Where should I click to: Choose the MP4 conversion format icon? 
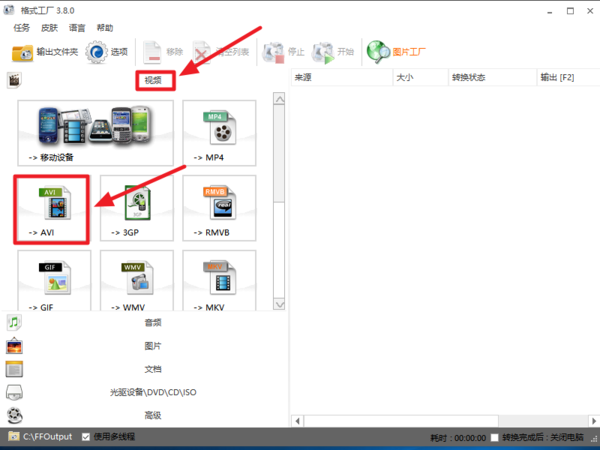click(x=219, y=135)
